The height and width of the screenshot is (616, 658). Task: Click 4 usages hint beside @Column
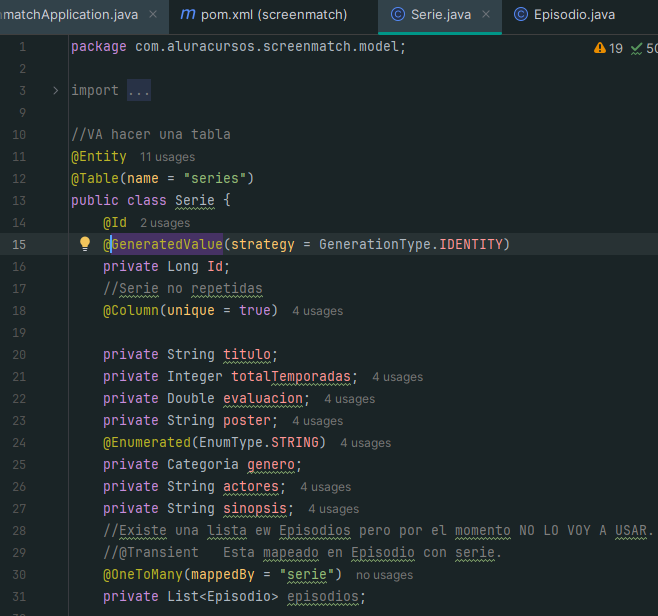(x=318, y=311)
